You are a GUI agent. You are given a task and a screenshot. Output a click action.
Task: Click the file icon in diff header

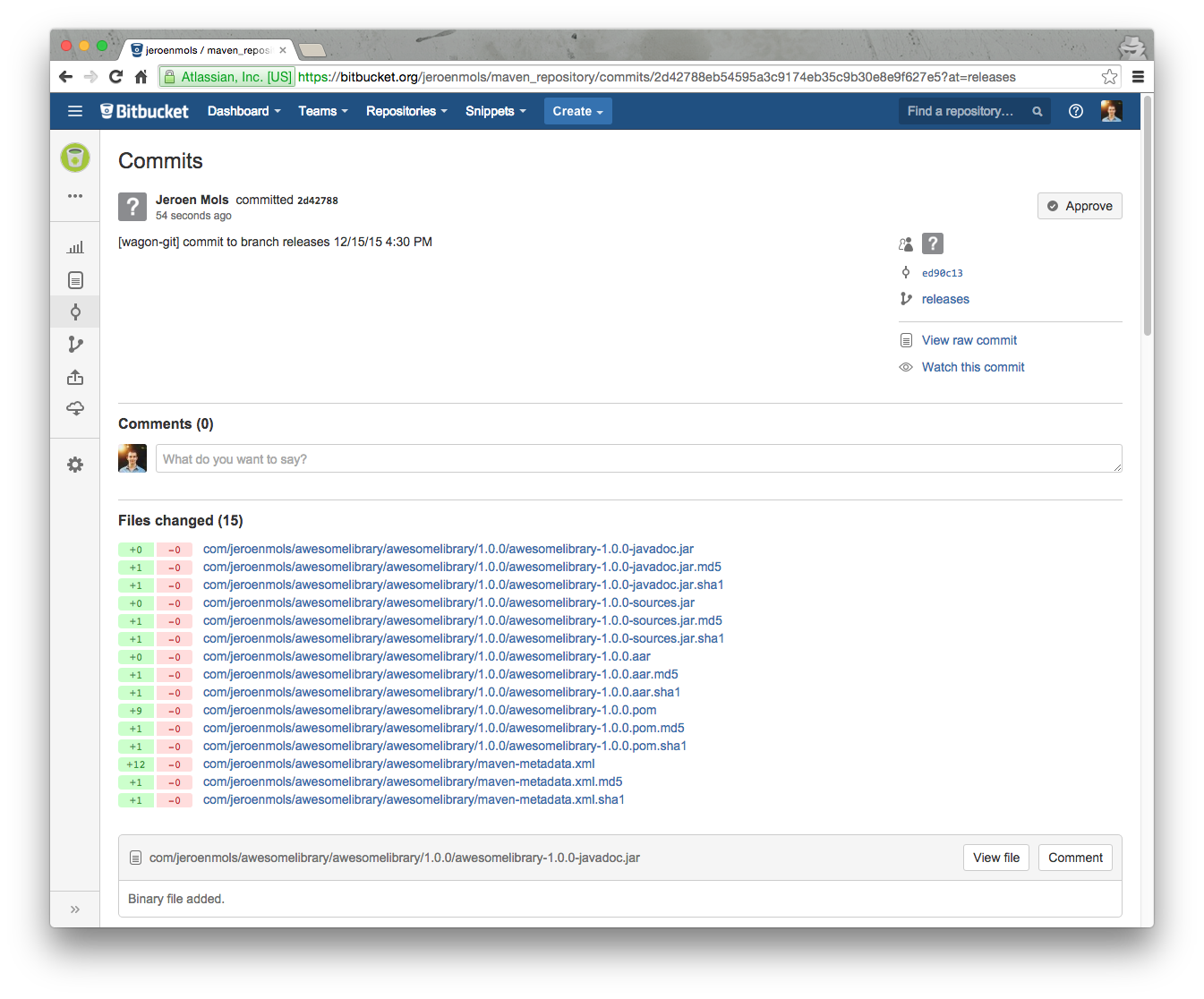tap(136, 858)
